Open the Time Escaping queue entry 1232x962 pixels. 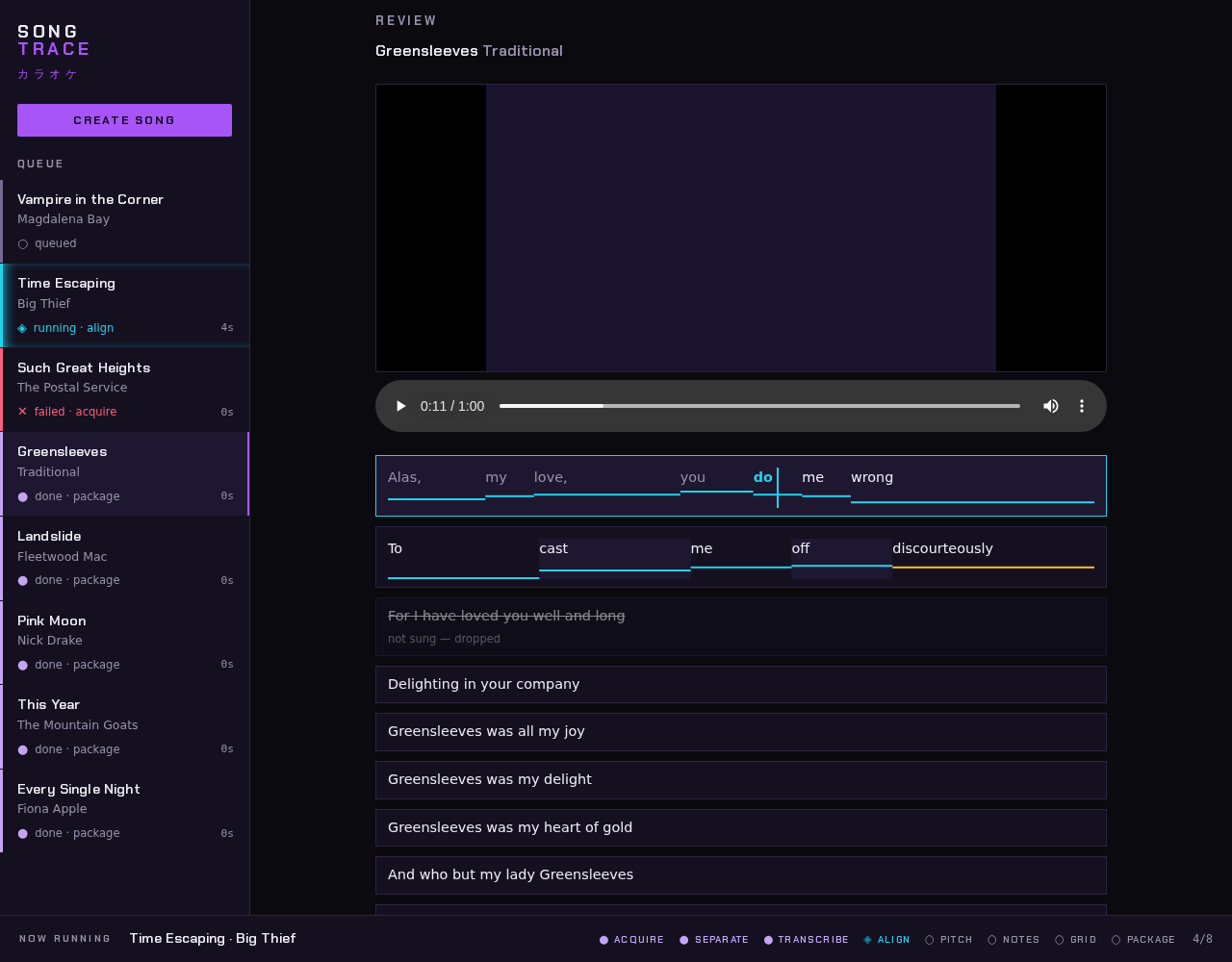tap(125, 305)
